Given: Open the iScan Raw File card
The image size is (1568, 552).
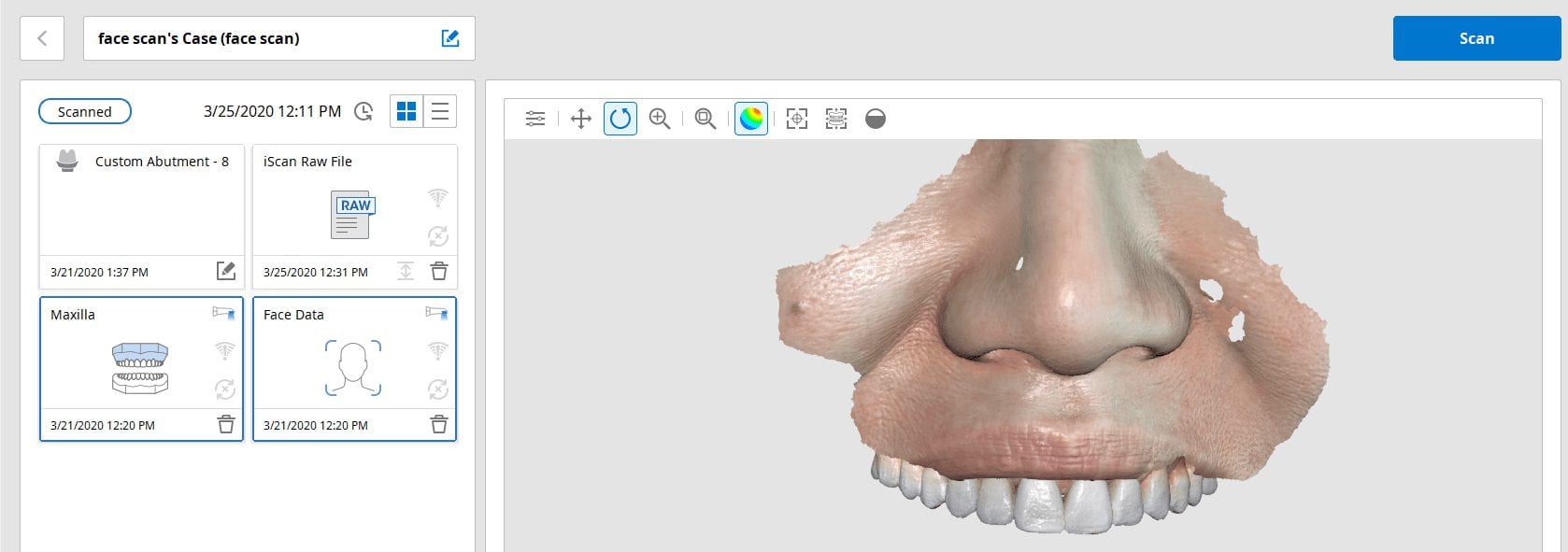Looking at the screenshot, I should click(355, 215).
